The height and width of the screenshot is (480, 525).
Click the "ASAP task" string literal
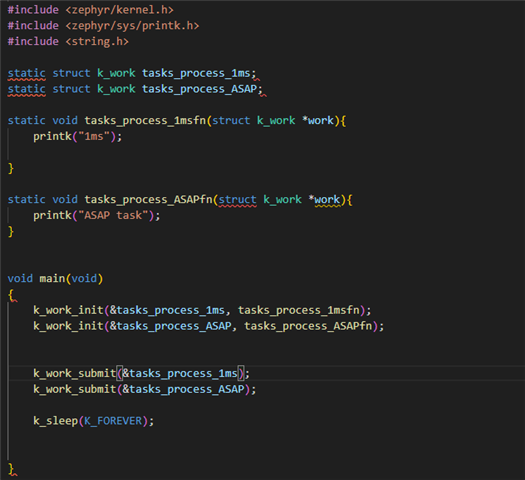(113, 215)
